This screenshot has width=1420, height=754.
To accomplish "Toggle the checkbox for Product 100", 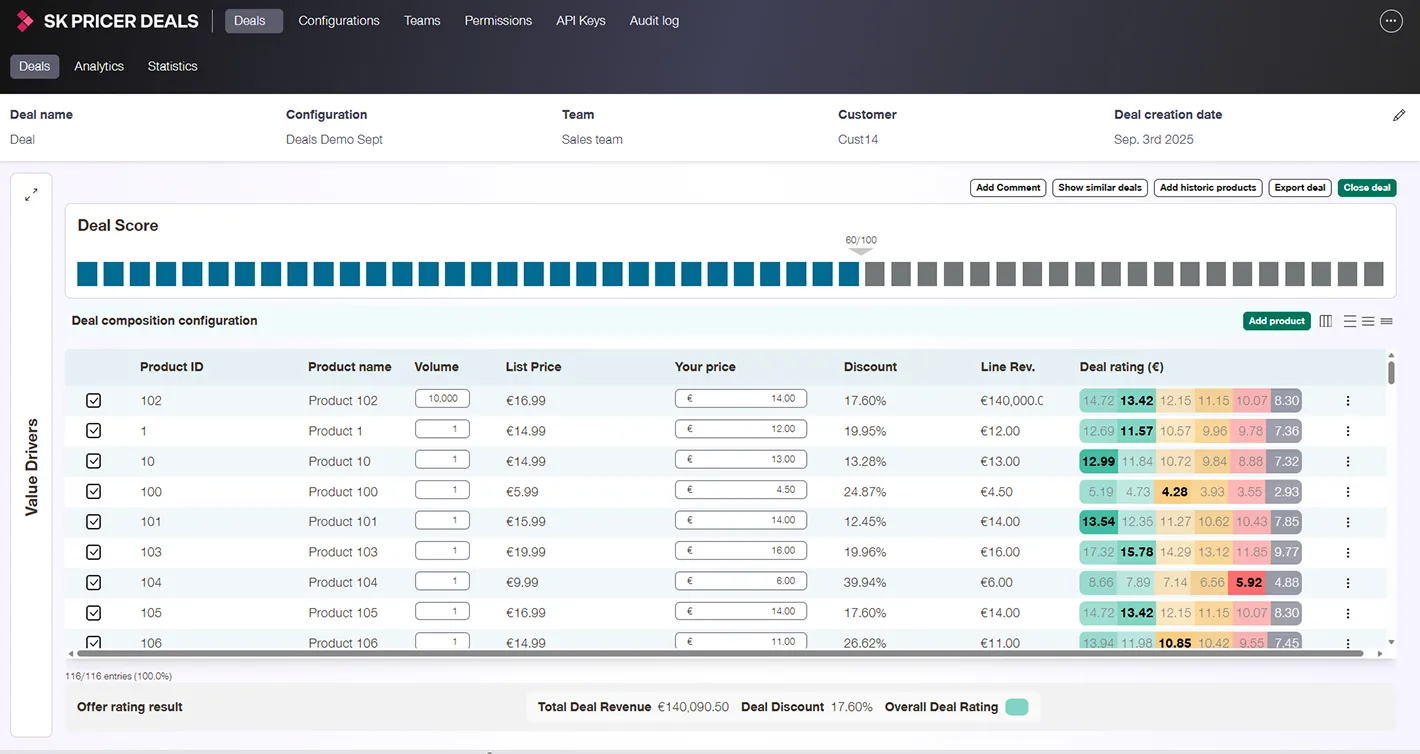I will click(94, 492).
